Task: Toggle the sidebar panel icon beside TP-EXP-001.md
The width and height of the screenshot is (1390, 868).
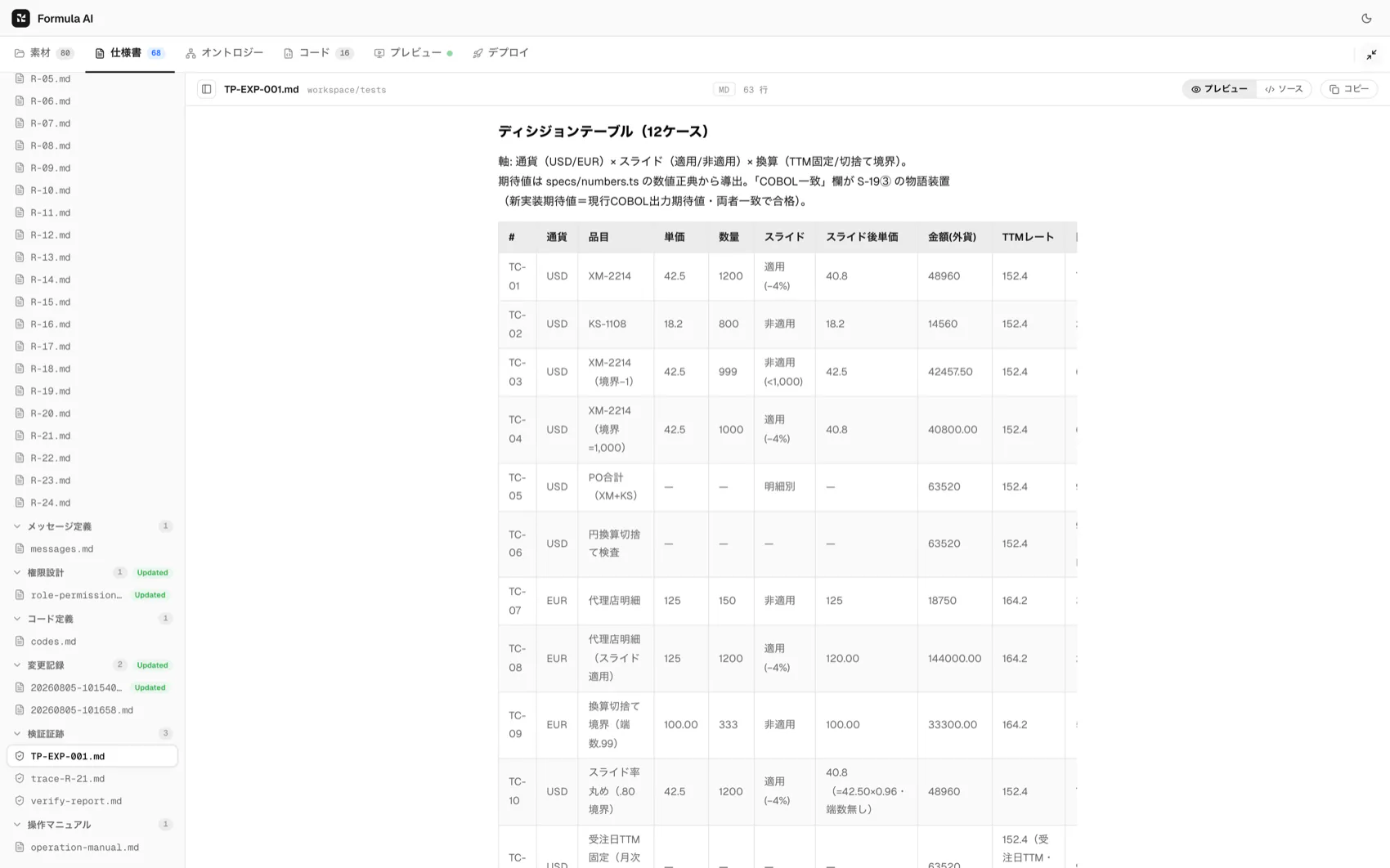Action: (x=207, y=89)
